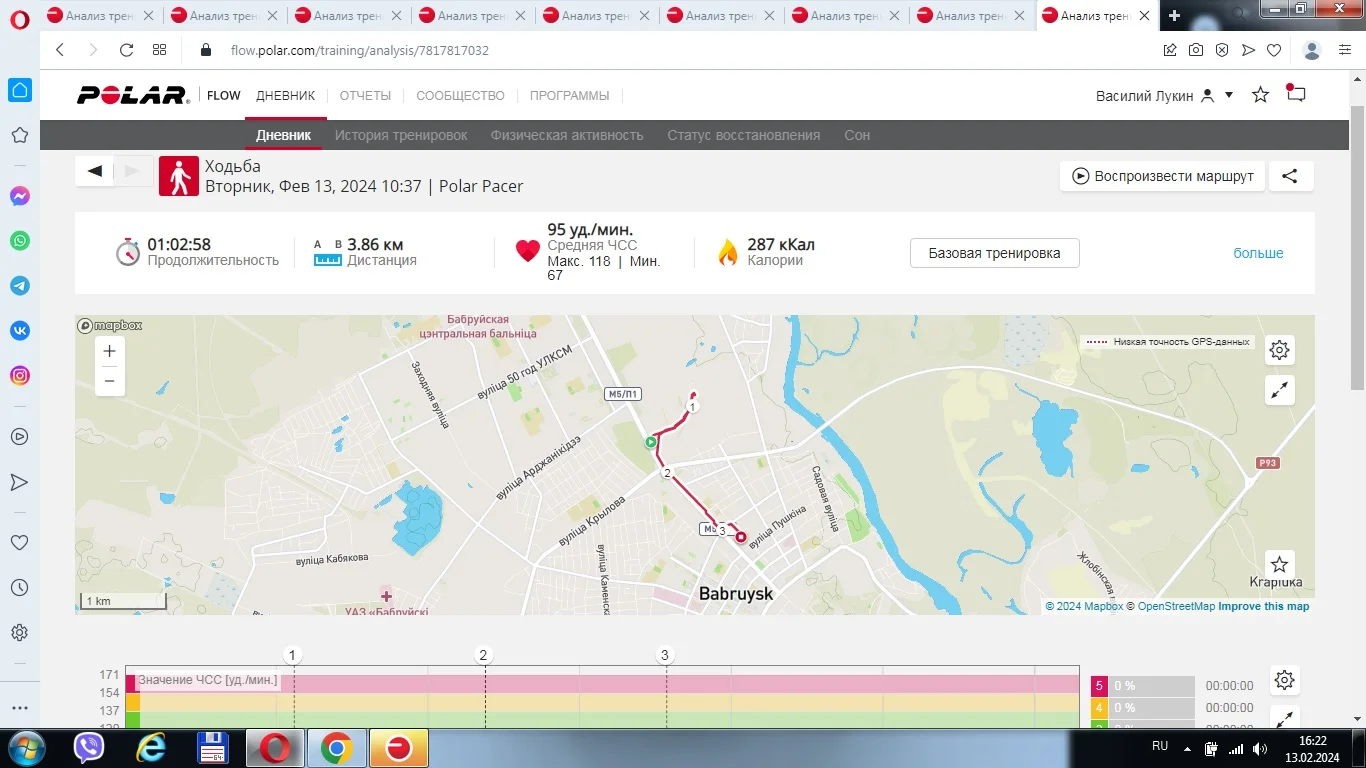The width and height of the screenshot is (1366, 768).
Task: Open Windows Start button
Action: 25,747
